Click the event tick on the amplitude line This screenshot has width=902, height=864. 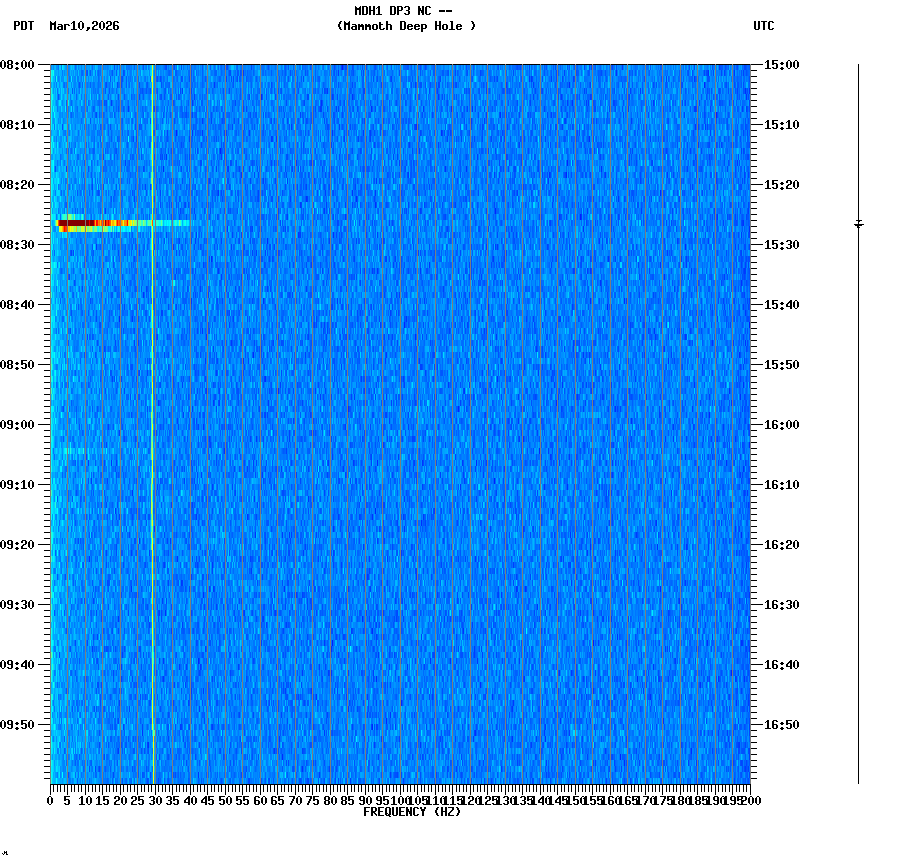[x=858, y=224]
